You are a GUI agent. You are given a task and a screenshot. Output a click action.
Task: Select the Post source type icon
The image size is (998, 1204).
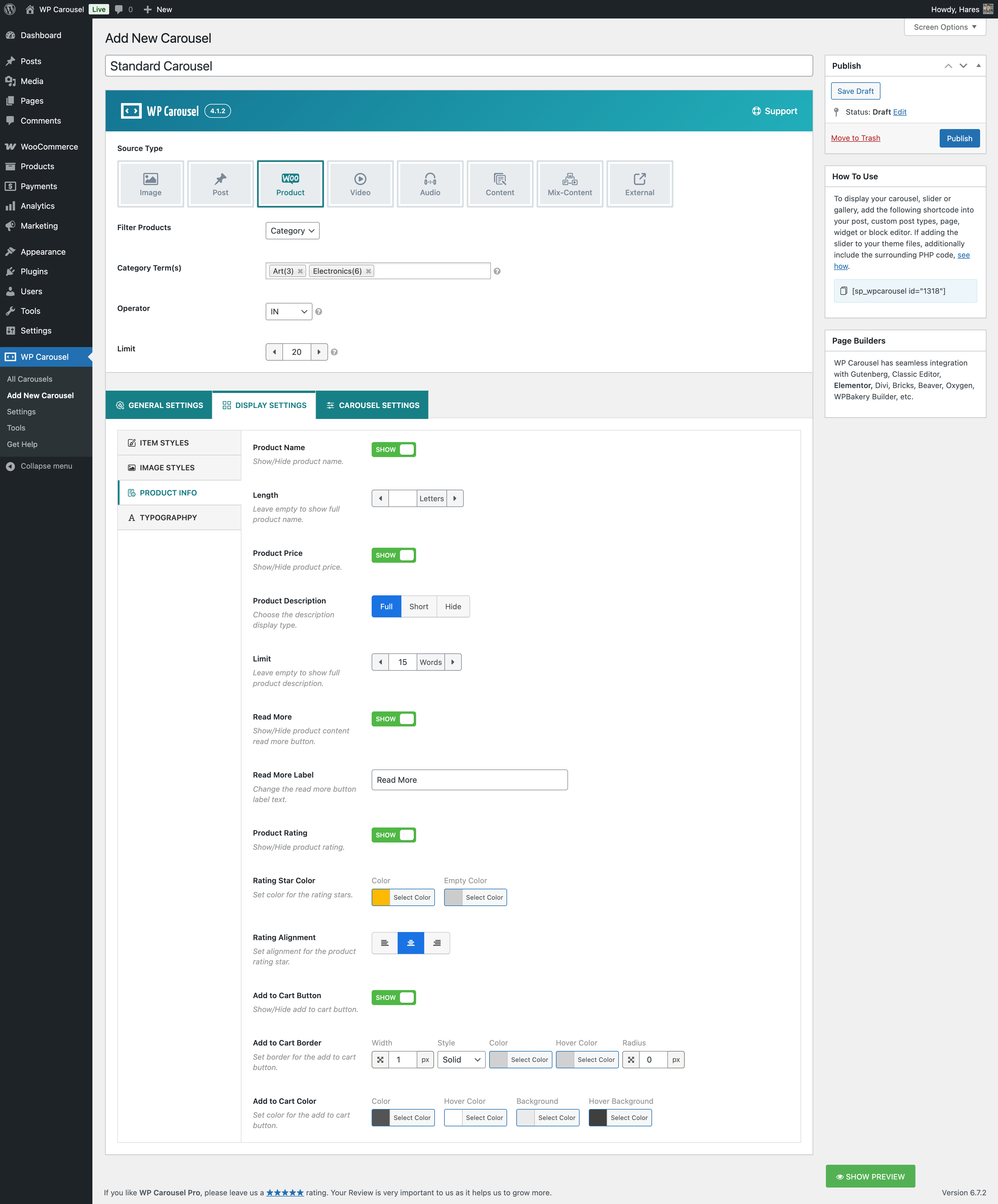pos(220,183)
